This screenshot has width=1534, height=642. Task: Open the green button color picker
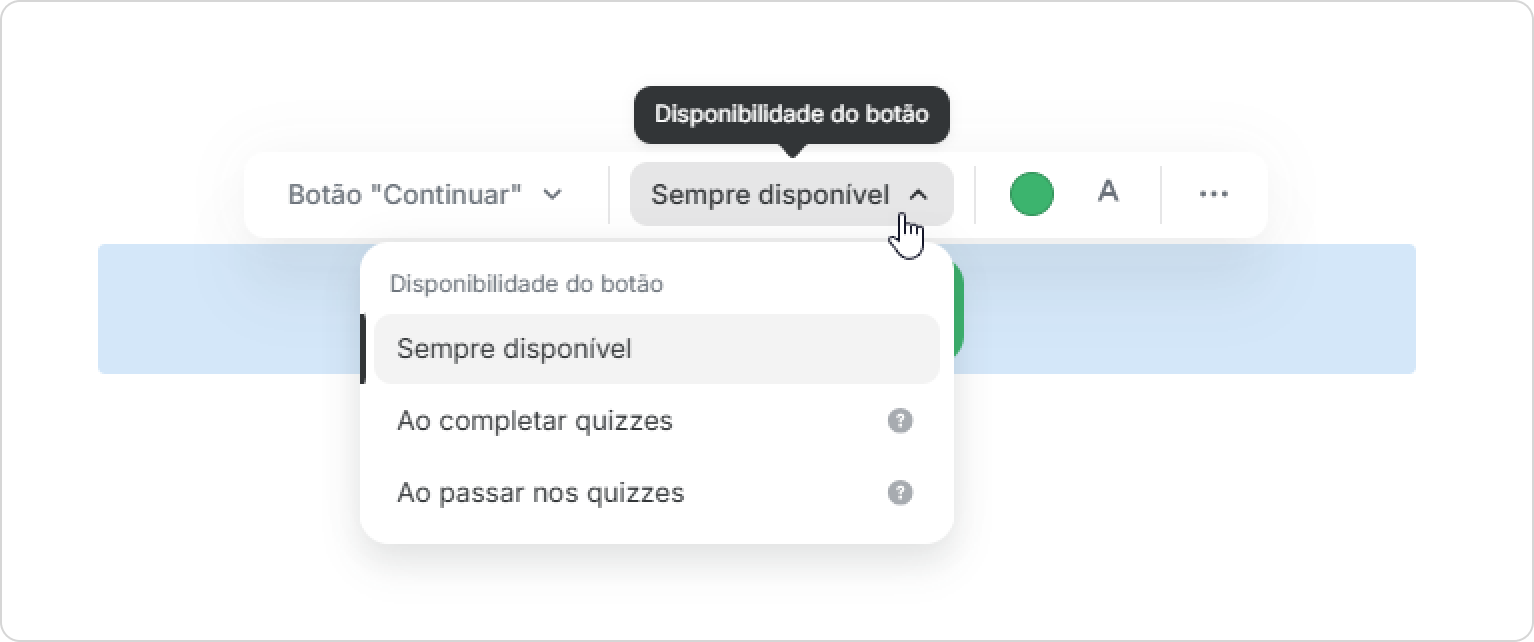(1031, 194)
